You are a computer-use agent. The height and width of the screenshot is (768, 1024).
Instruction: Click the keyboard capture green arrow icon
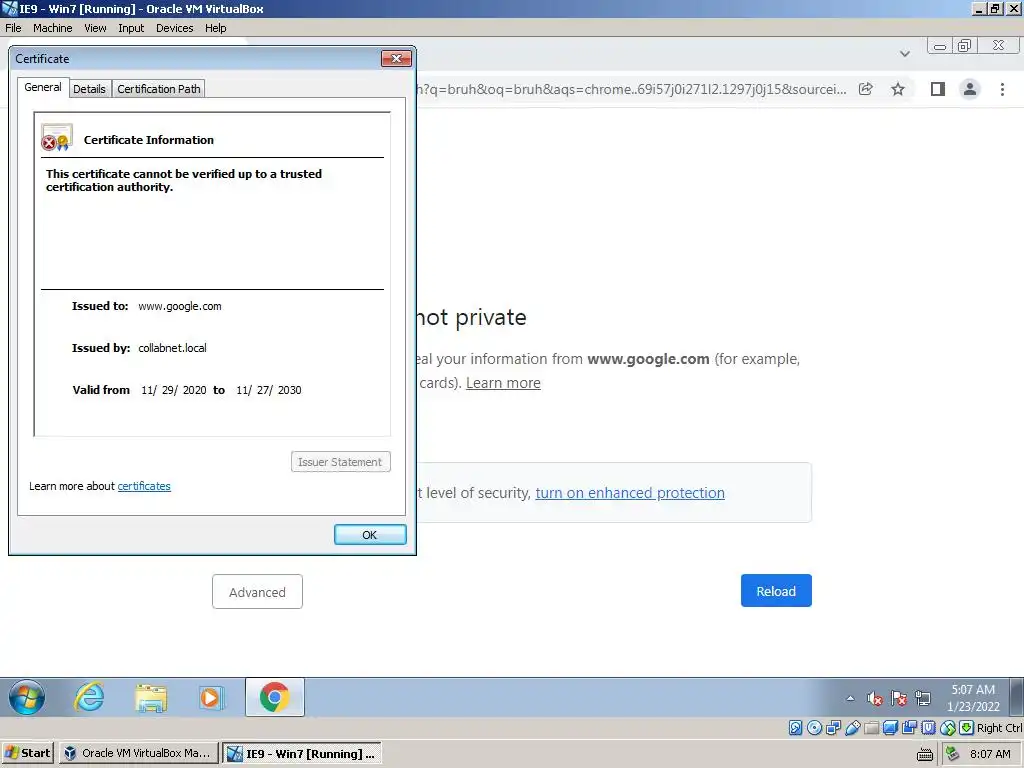(x=967, y=728)
